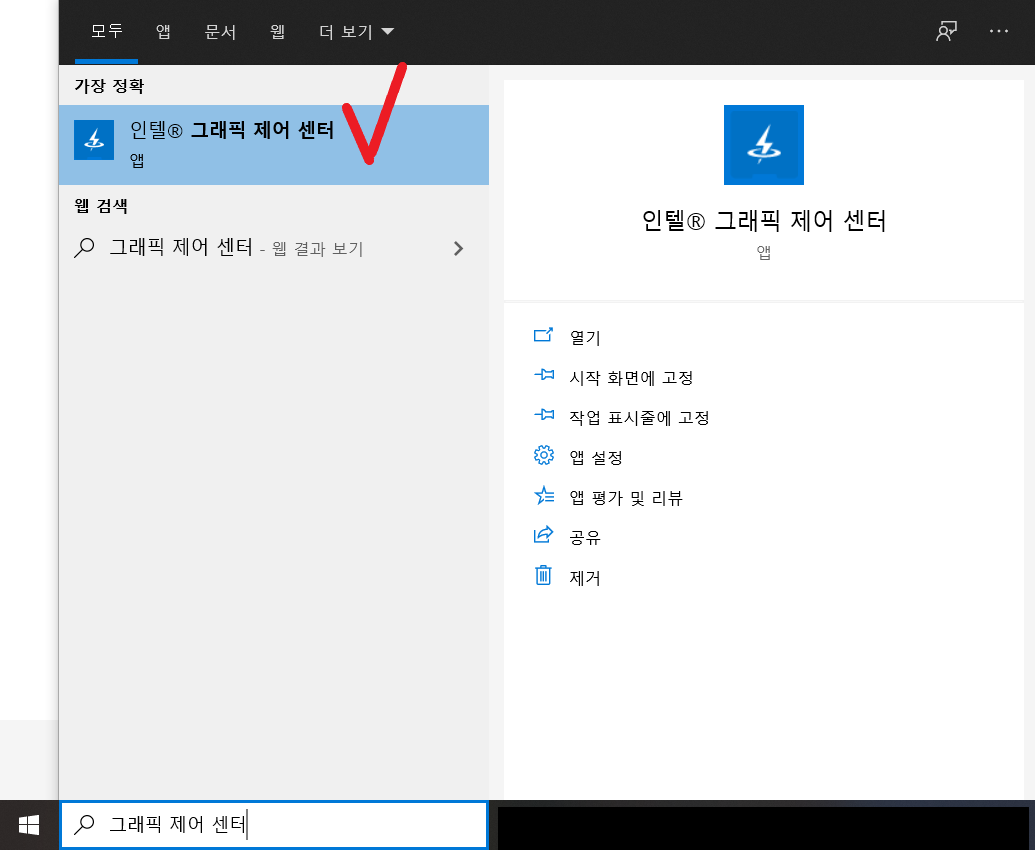Click the magnifier icon in web search row
The image size is (1035, 850).
(84, 248)
